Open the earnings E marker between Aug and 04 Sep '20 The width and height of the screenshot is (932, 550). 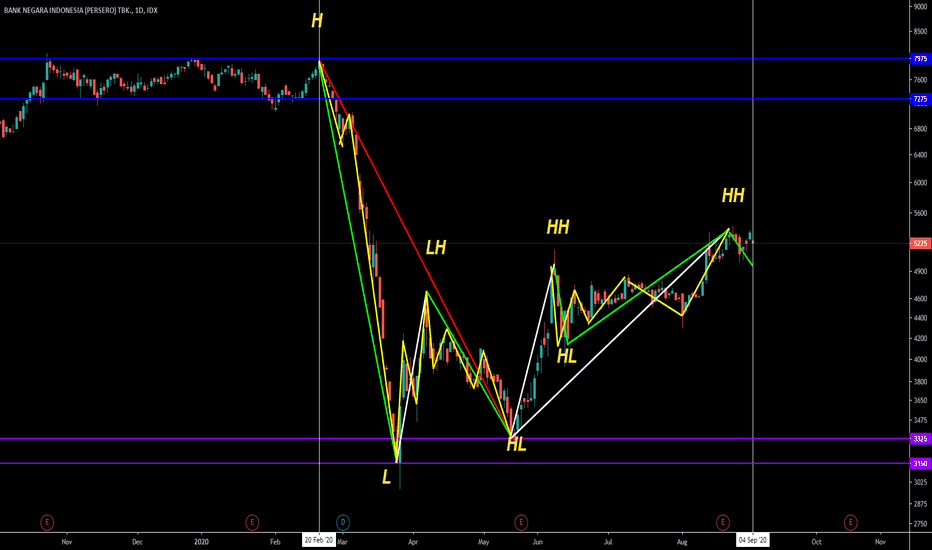[x=723, y=523]
